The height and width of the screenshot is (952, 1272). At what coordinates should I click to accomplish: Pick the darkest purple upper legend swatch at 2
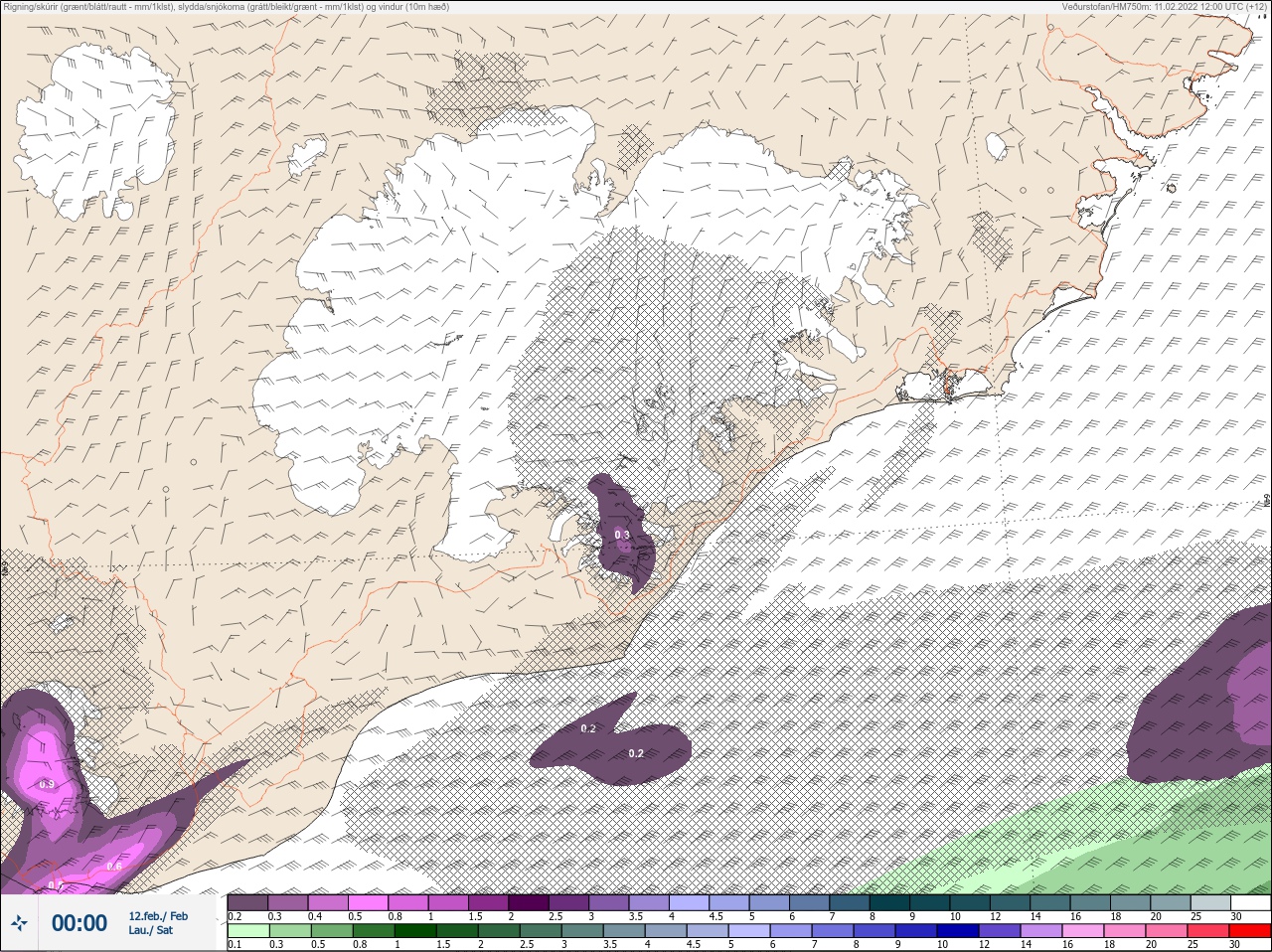tap(530, 903)
